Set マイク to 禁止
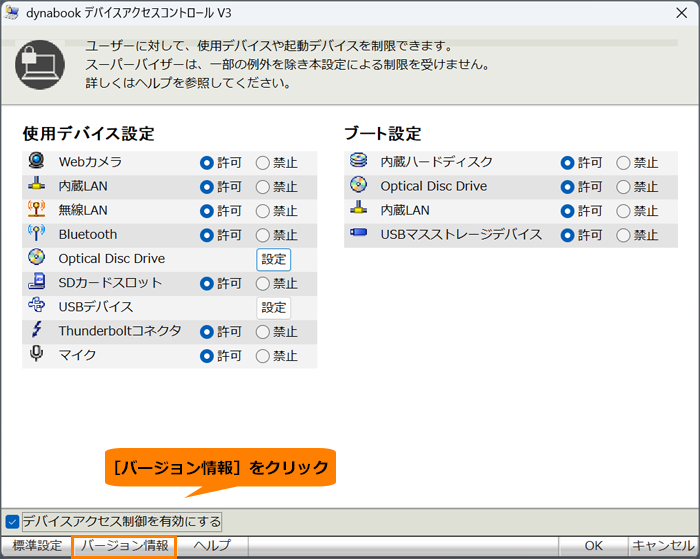Screen dimensions: 700x559 262,356
